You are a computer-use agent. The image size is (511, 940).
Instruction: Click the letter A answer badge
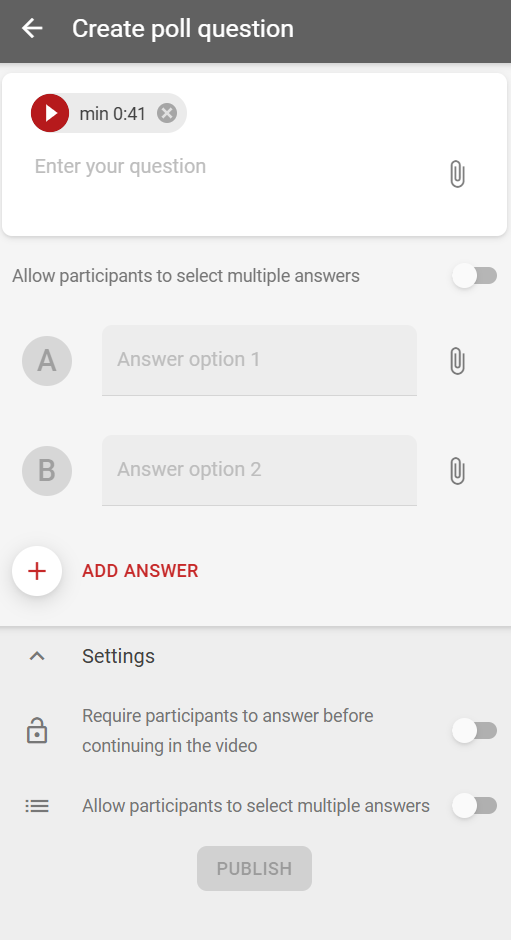point(47,361)
